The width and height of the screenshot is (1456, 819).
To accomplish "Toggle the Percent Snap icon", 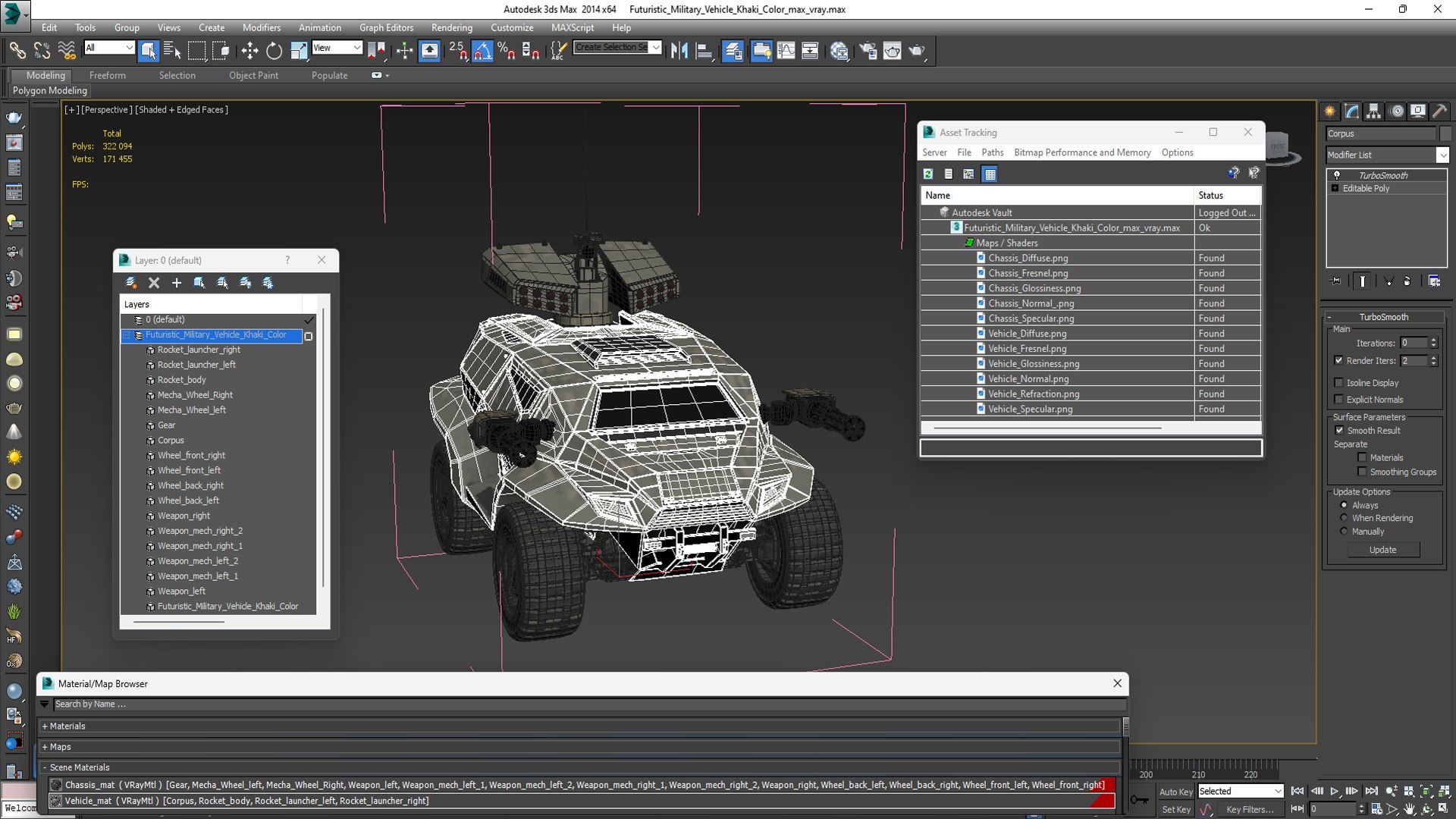I will pos(507,51).
